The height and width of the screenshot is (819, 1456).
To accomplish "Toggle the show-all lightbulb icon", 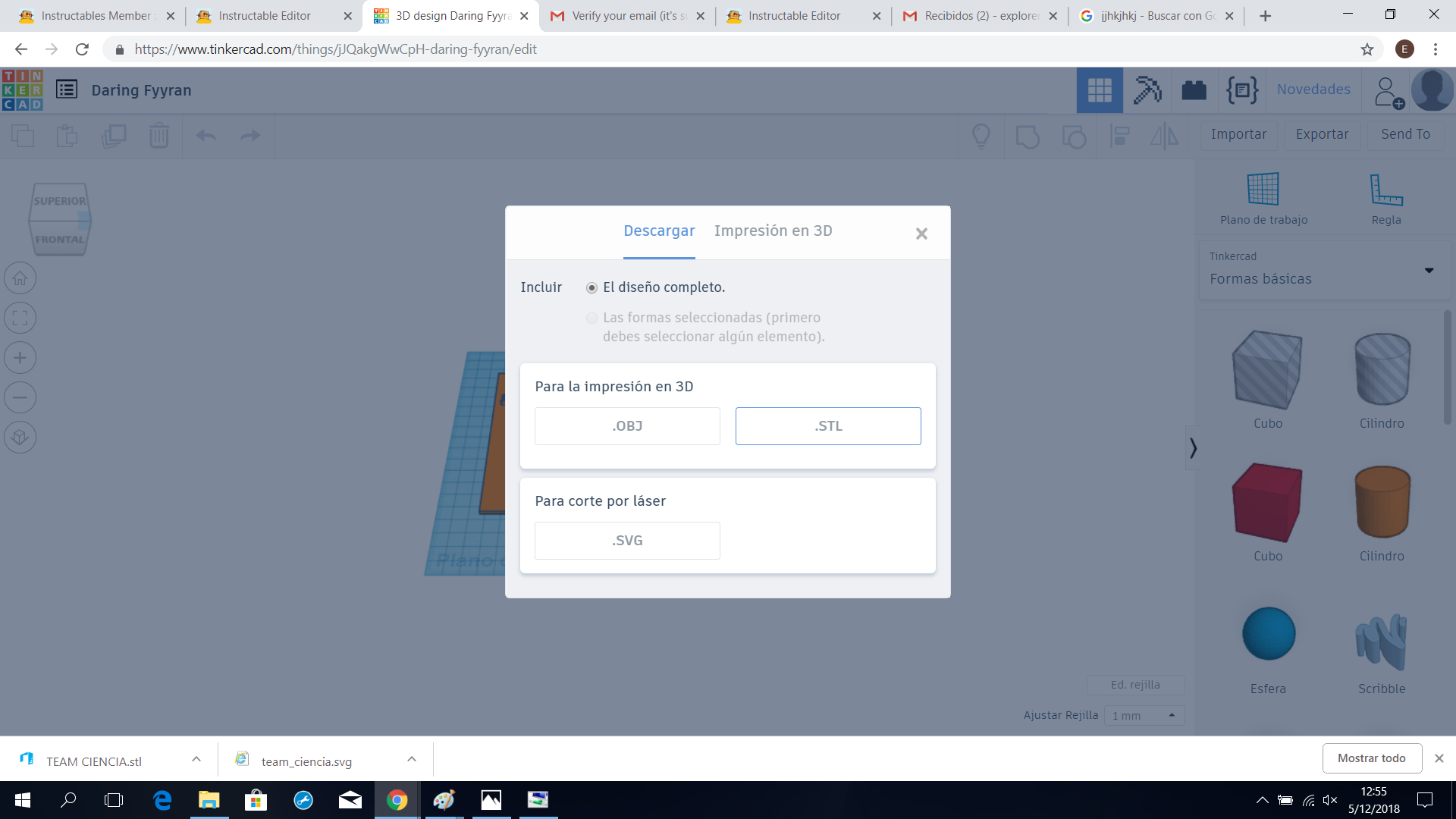I will click(981, 136).
